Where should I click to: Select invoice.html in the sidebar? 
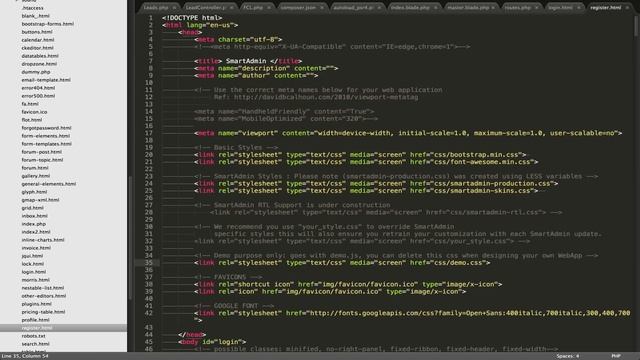pyautogui.click(x=36, y=248)
